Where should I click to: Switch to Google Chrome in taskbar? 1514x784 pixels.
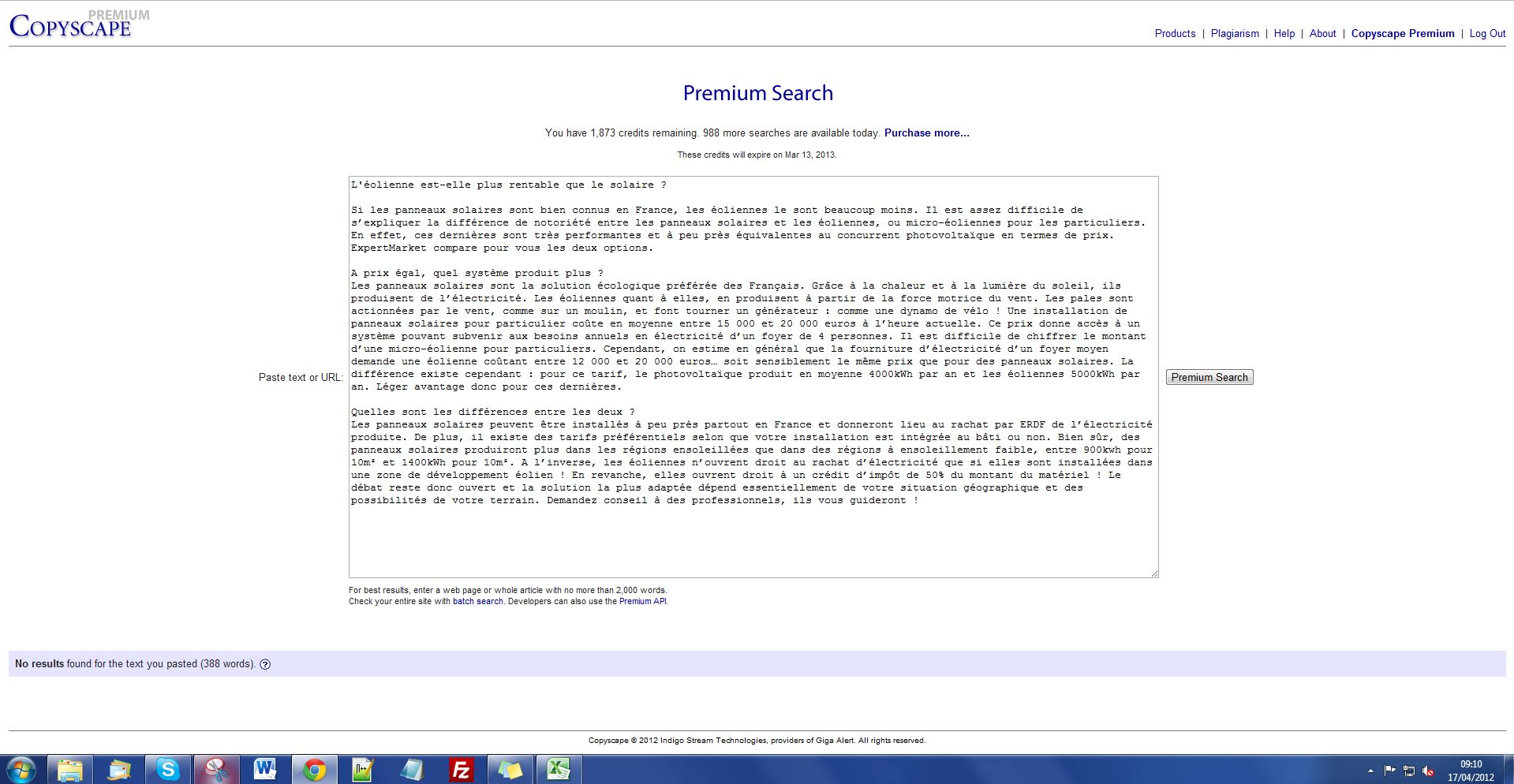[314, 769]
